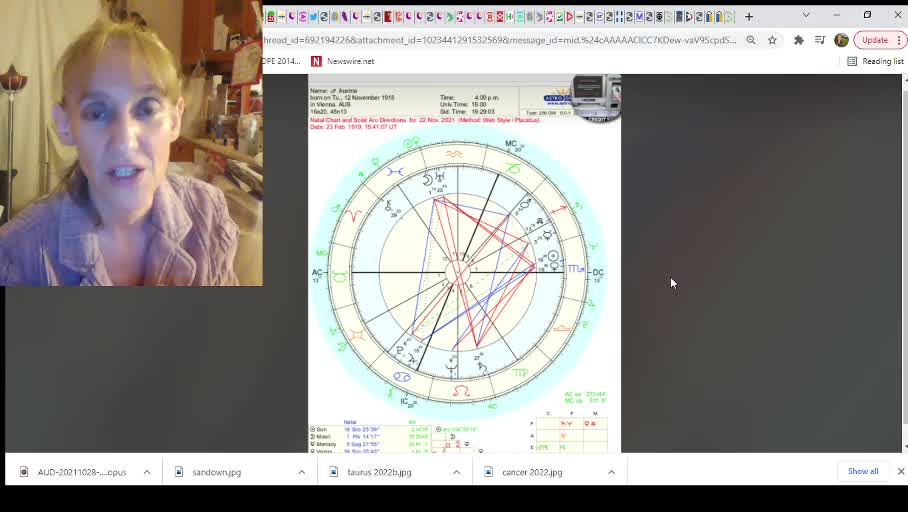This screenshot has width=908, height=512.
Task: Click the taurus 2022b.jpg file icon
Action: click(334, 472)
